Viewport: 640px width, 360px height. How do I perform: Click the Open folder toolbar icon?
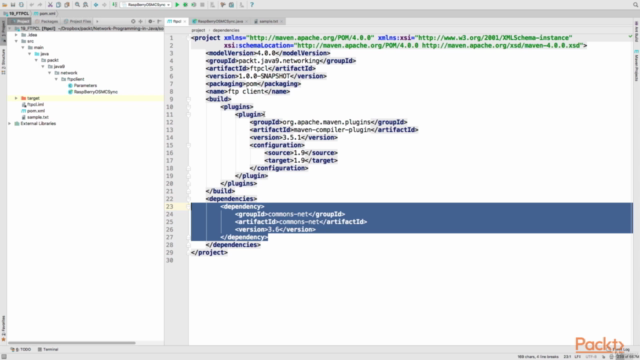tap(4, 4)
